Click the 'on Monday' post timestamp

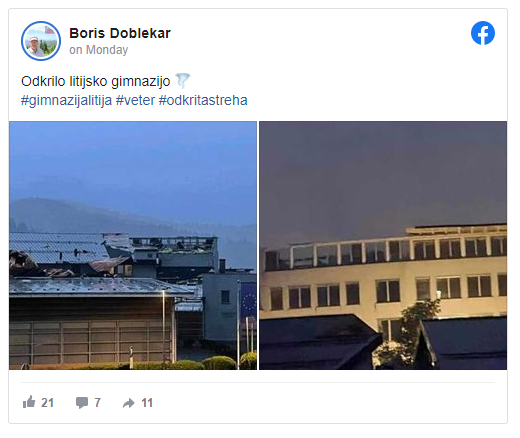99,50
